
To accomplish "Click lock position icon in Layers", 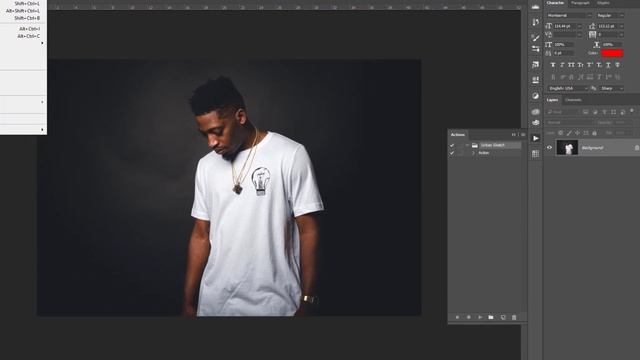I will pyautogui.click(x=577, y=133).
